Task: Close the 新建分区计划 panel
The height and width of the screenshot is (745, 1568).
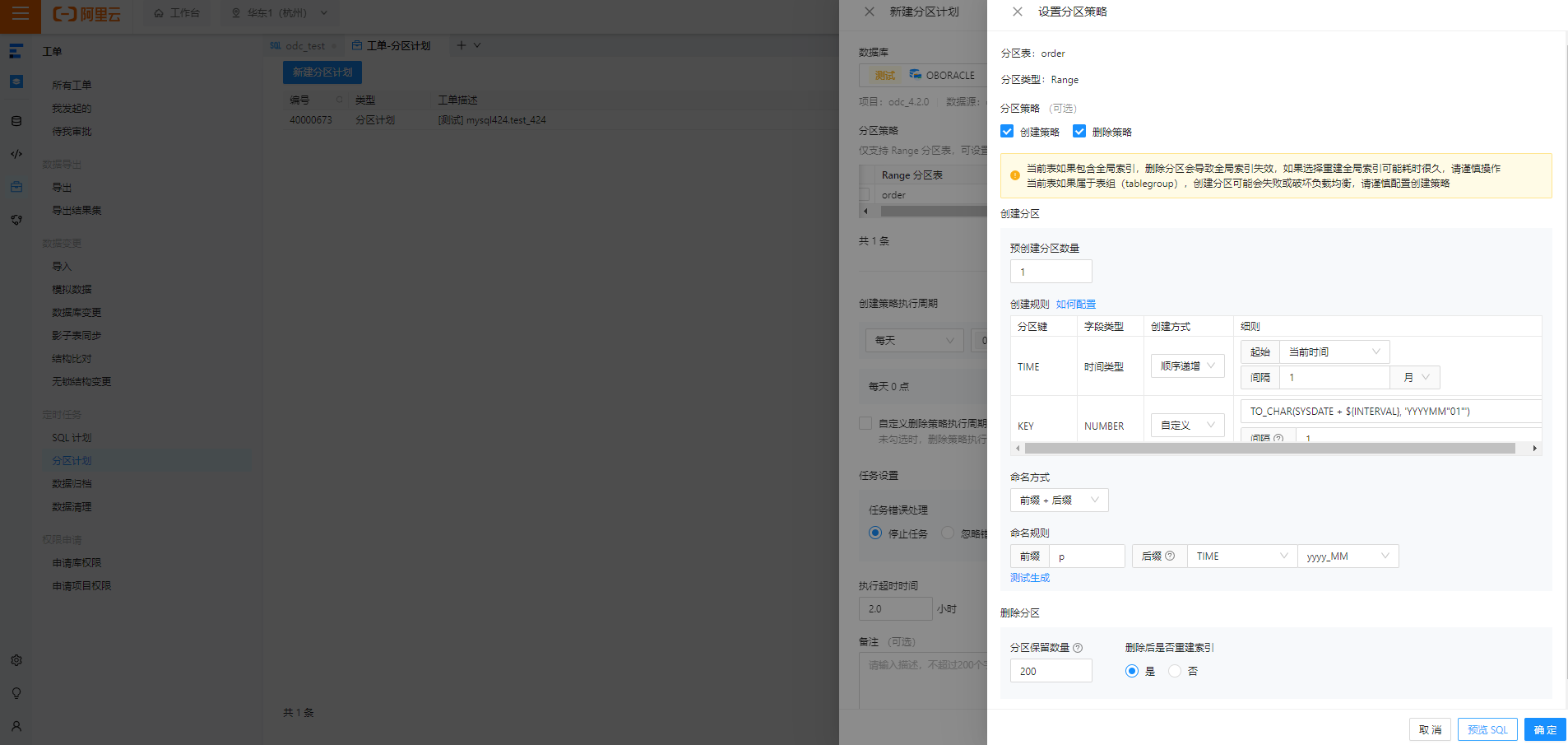Action: pos(870,12)
